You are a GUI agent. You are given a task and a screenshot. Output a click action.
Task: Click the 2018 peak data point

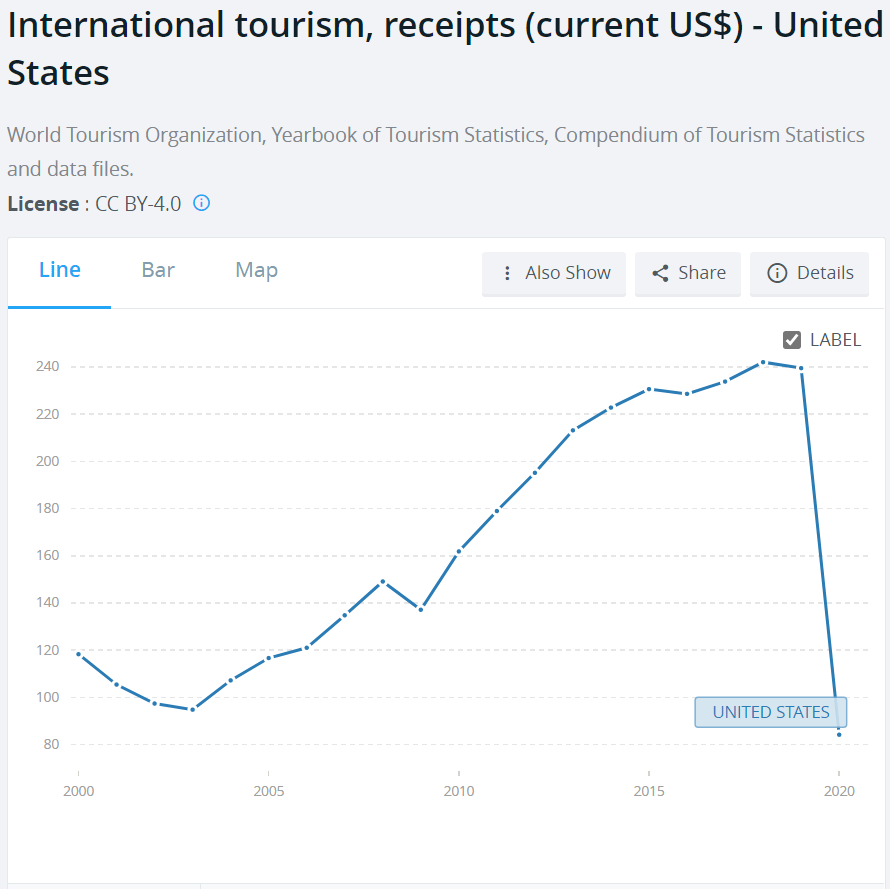point(763,362)
